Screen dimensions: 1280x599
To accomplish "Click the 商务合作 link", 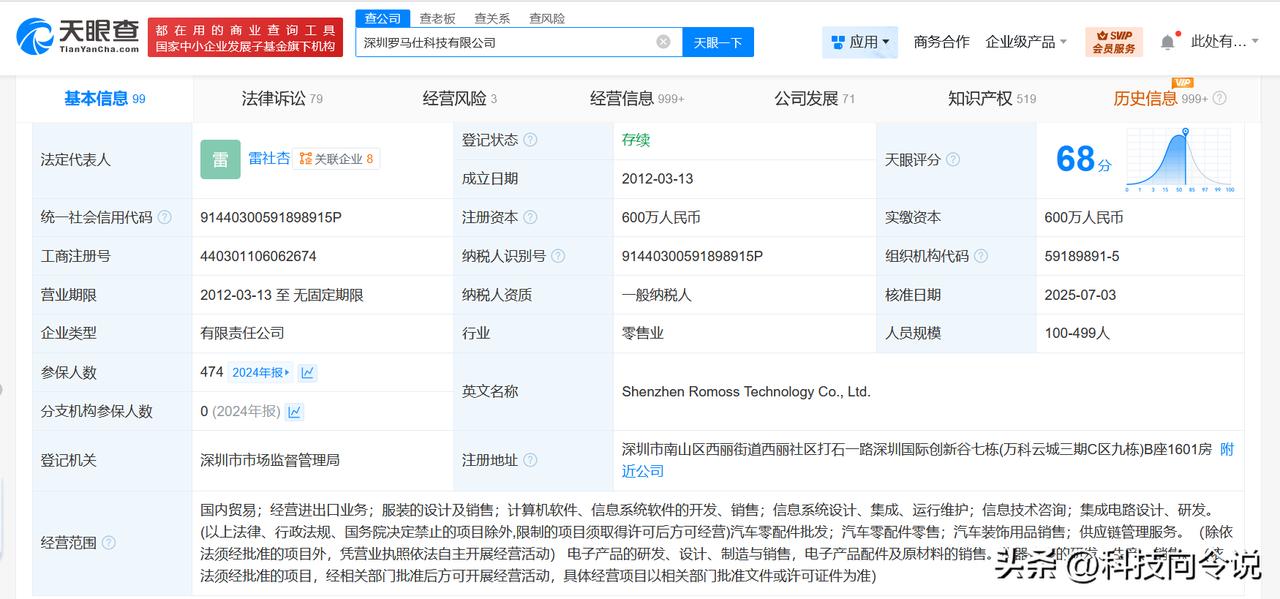I will pos(941,42).
